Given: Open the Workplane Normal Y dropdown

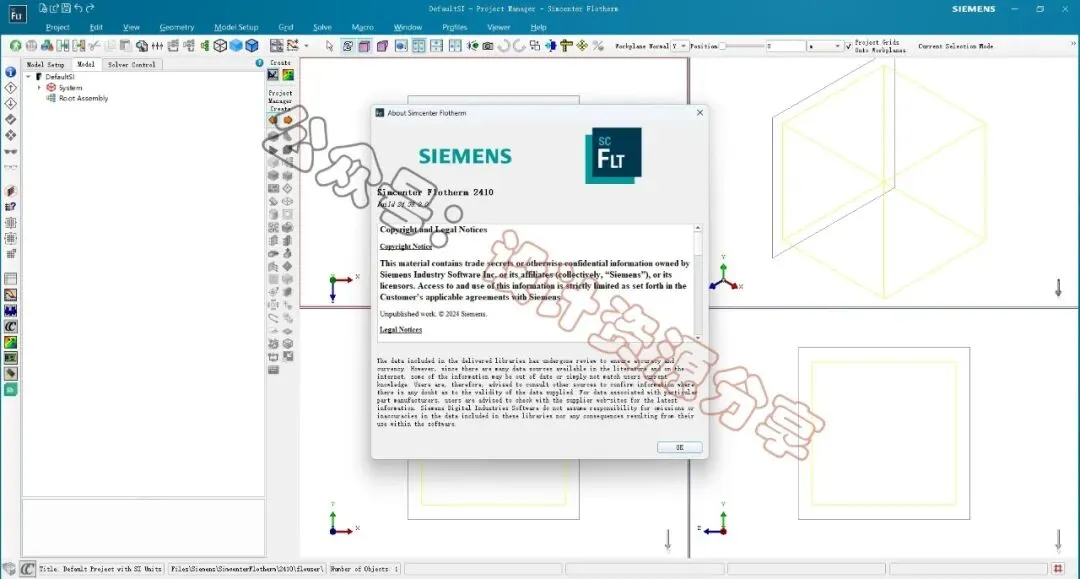Looking at the screenshot, I should point(678,46).
